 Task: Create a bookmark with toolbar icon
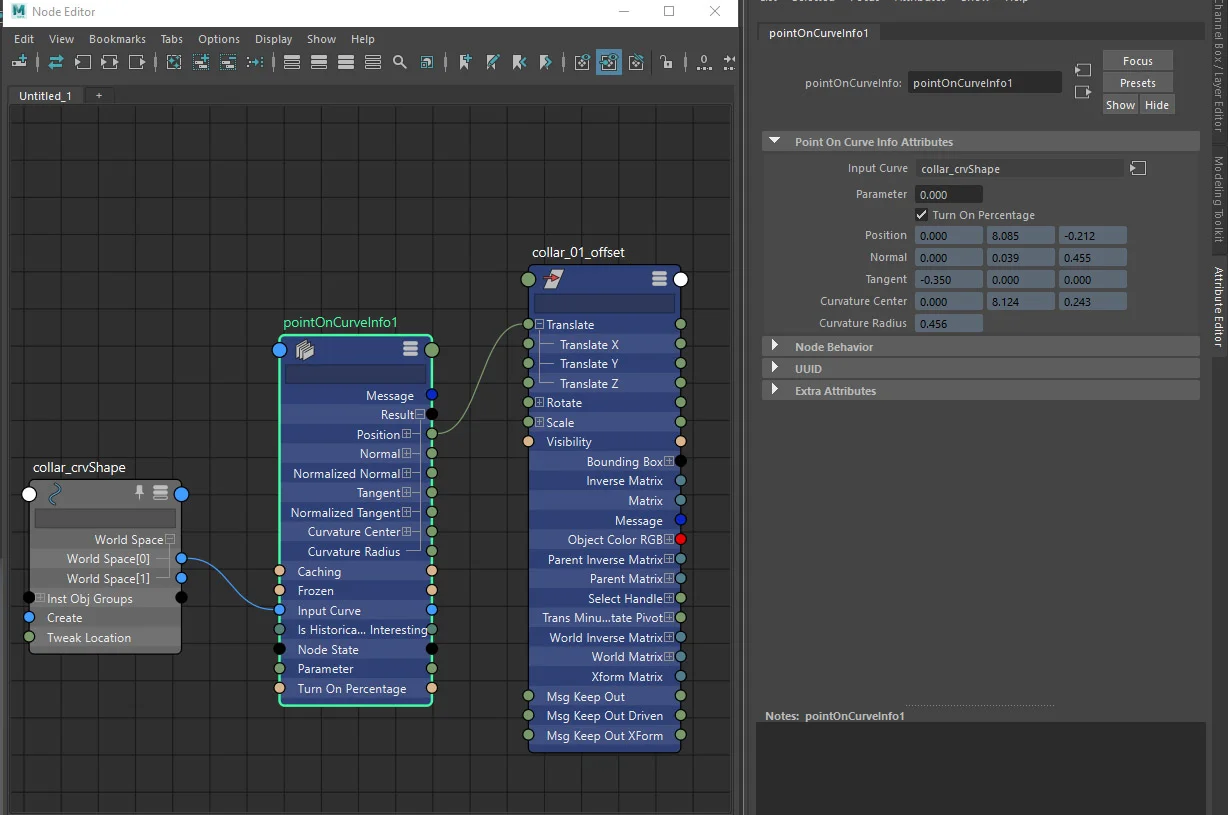click(465, 62)
